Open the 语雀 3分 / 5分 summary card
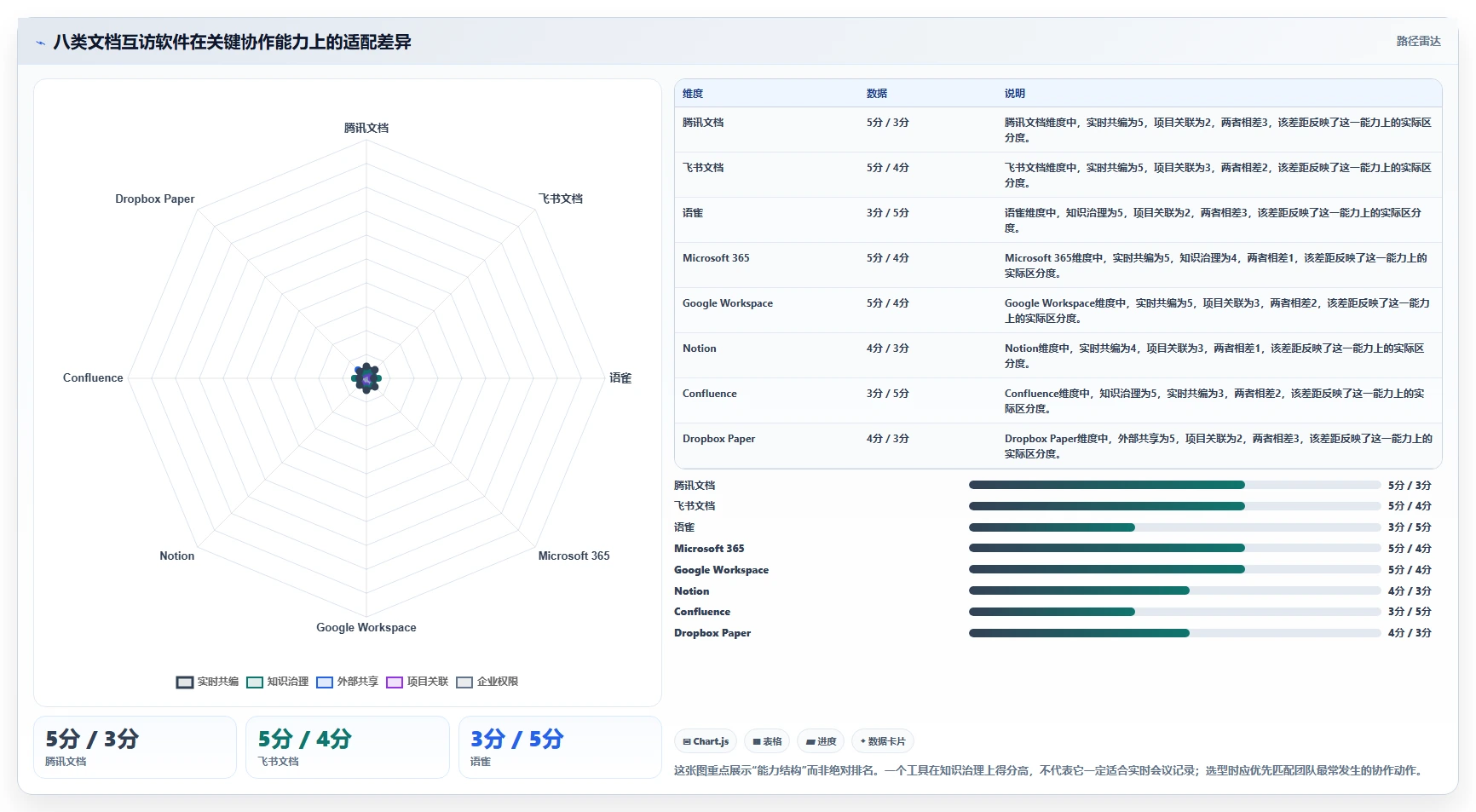 [x=560, y=747]
